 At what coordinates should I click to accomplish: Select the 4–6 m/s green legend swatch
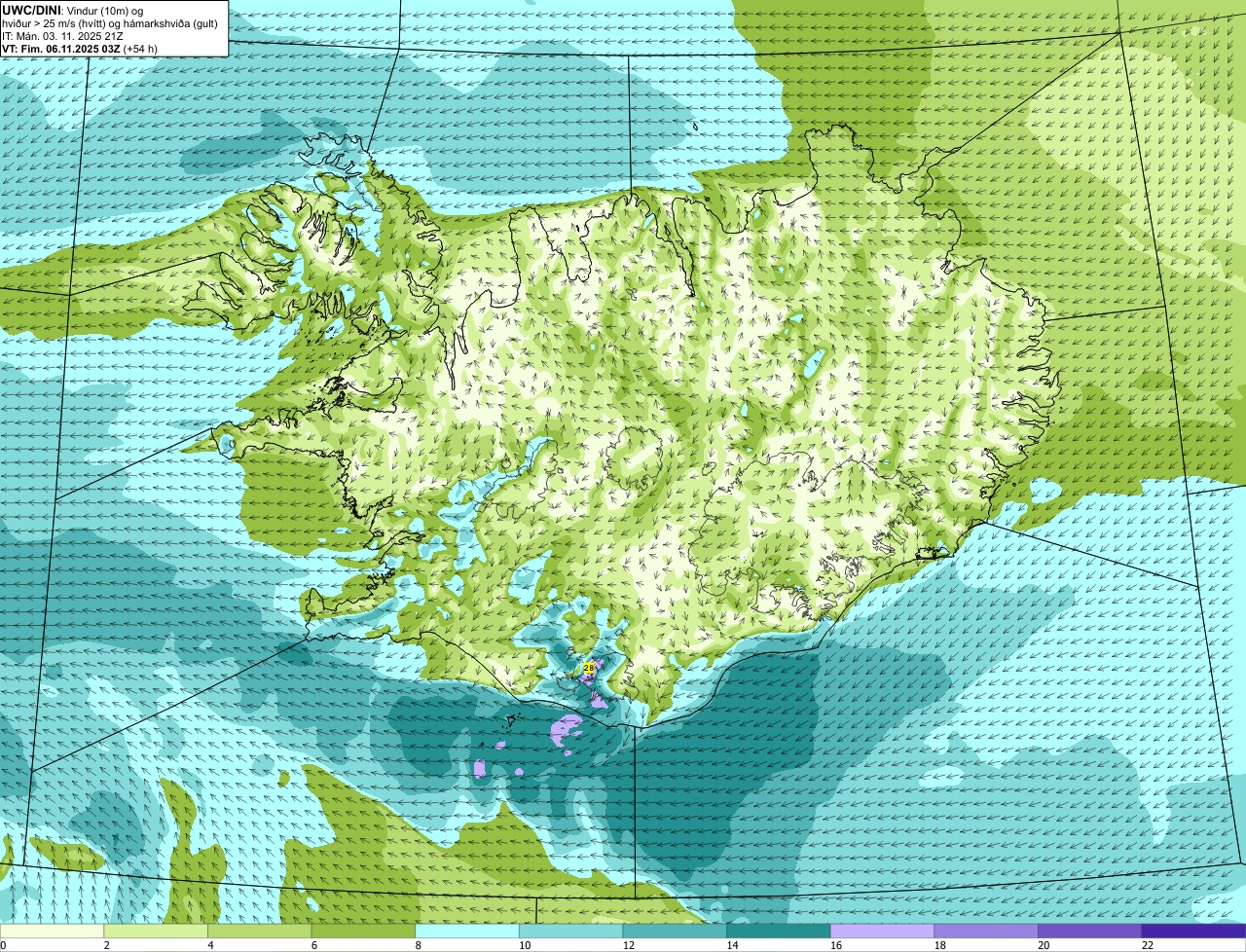[x=260, y=931]
